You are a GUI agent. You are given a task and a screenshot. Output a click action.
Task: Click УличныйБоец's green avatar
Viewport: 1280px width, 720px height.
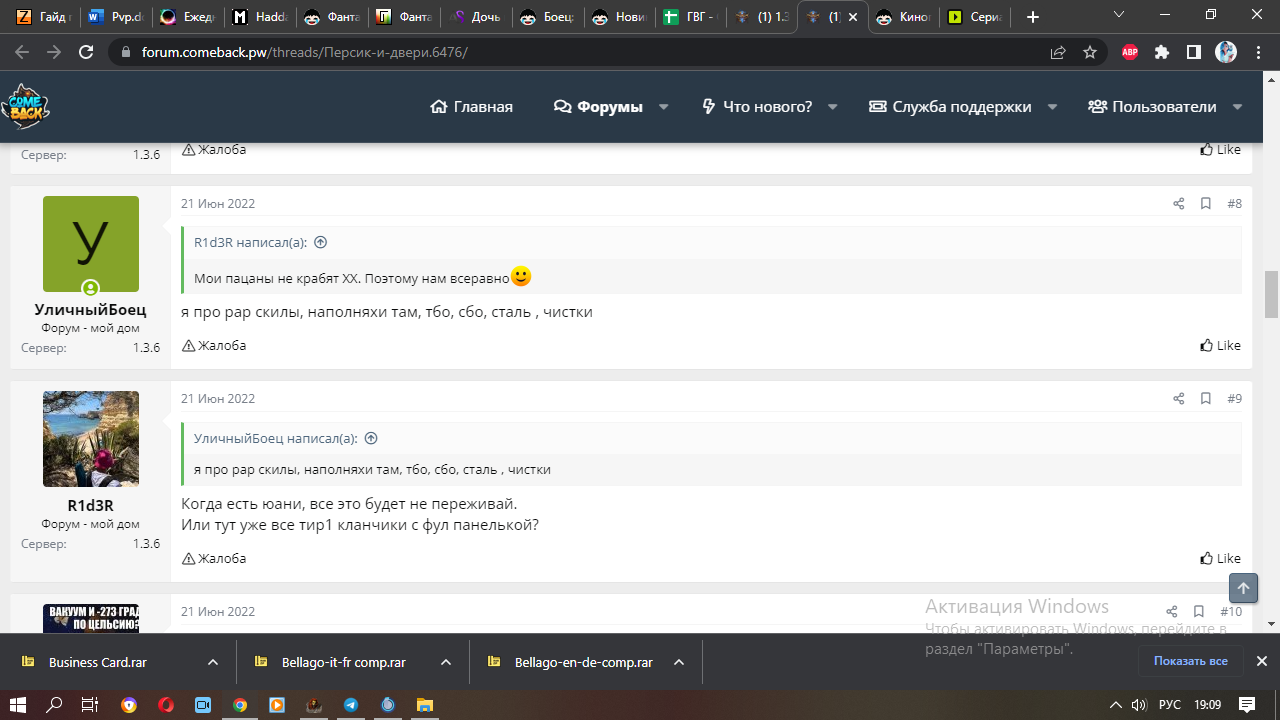pyautogui.click(x=91, y=244)
